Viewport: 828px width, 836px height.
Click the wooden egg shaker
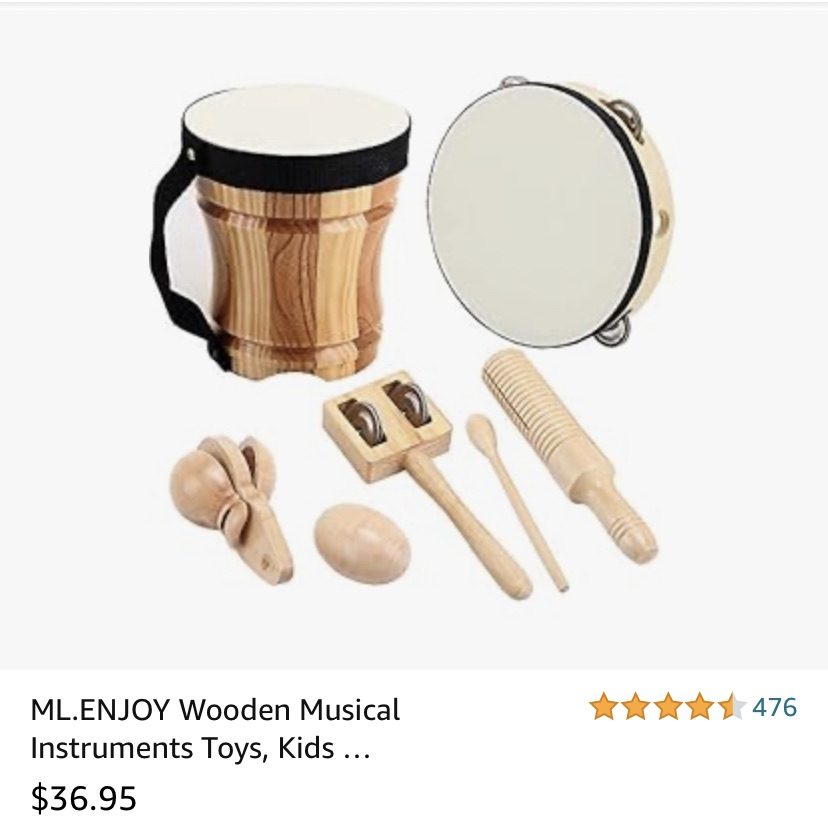click(x=362, y=537)
